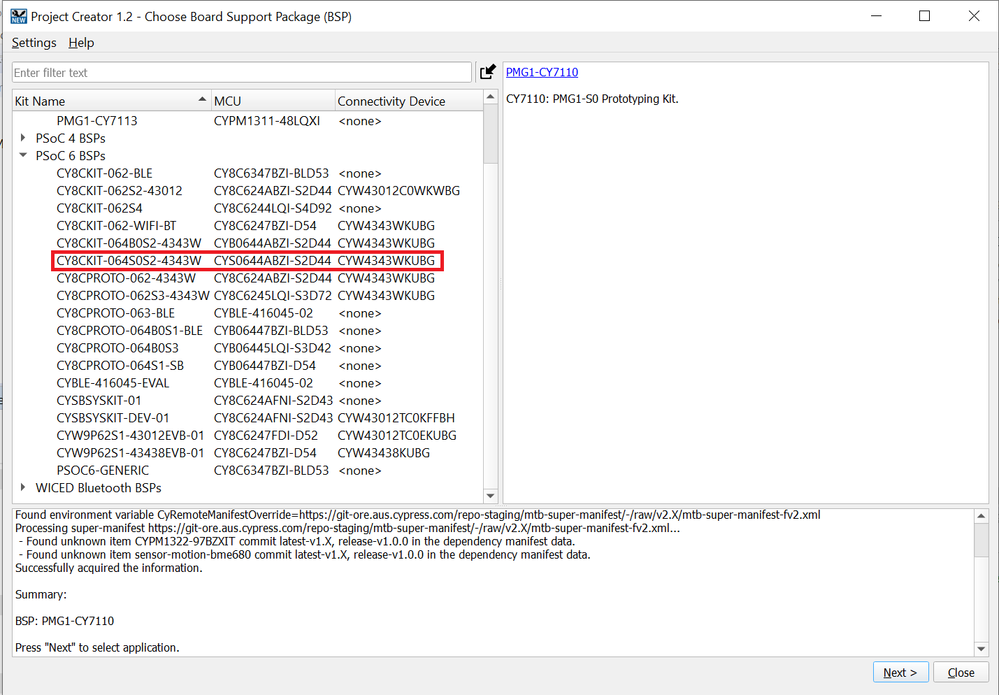Click MCU cell CY8C6244LQI-S4D92
This screenshot has width=999, height=695.
[273, 208]
